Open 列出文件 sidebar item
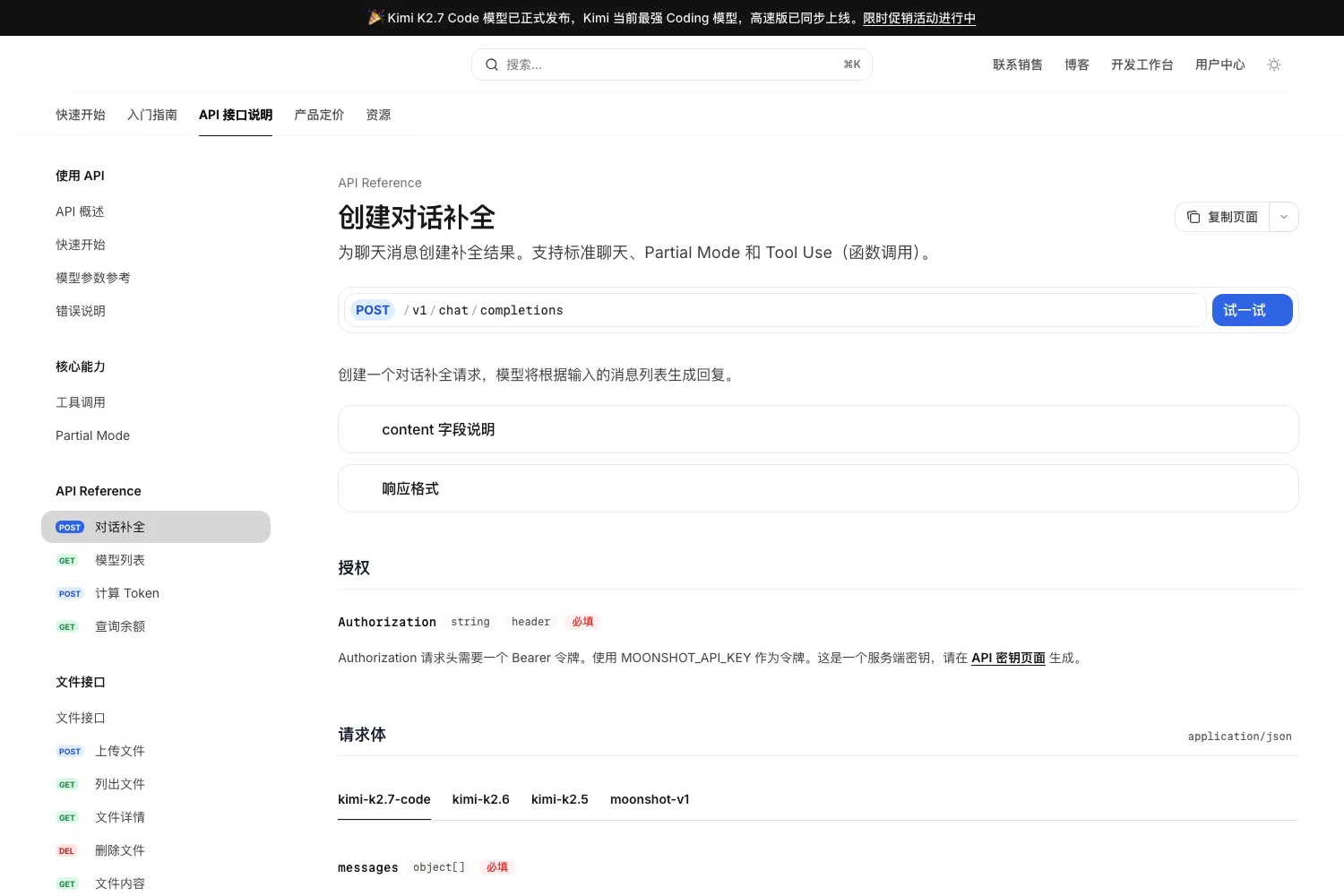Viewport: 1344px width, 896px height. [156, 784]
